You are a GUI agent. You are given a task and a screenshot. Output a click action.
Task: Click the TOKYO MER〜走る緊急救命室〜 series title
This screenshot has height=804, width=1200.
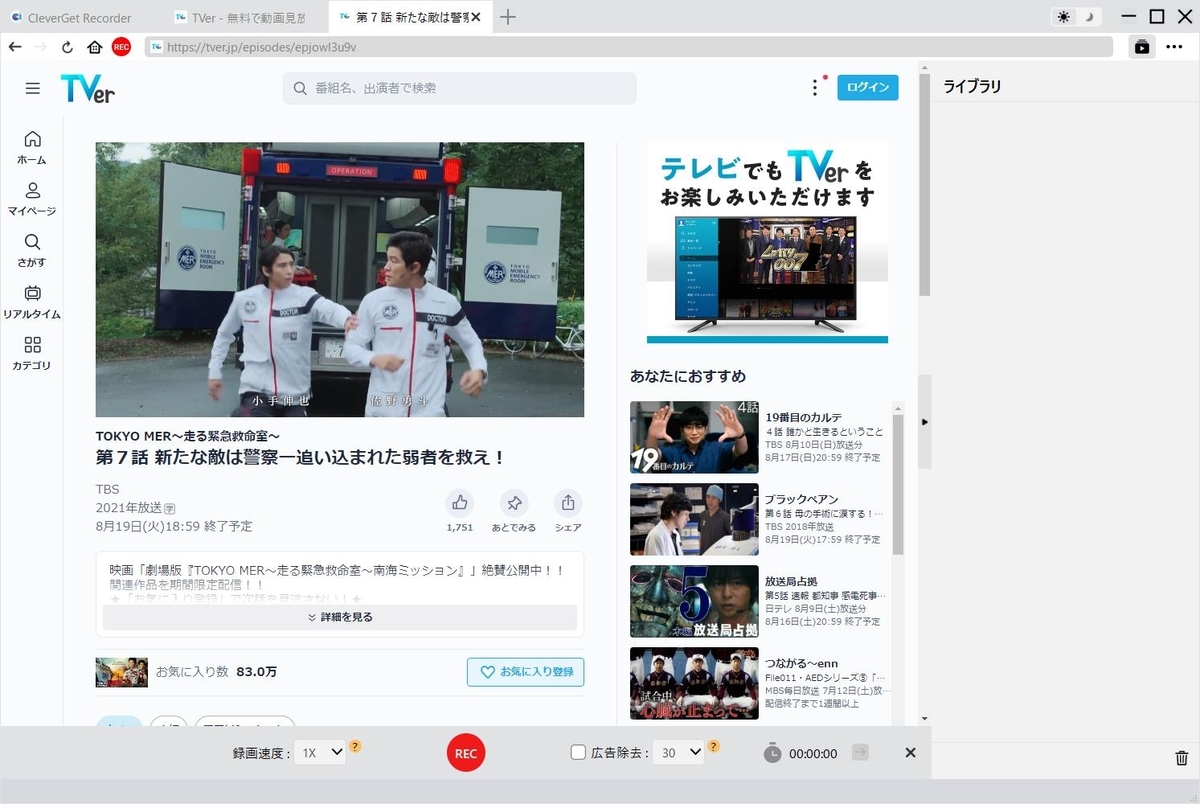187,436
